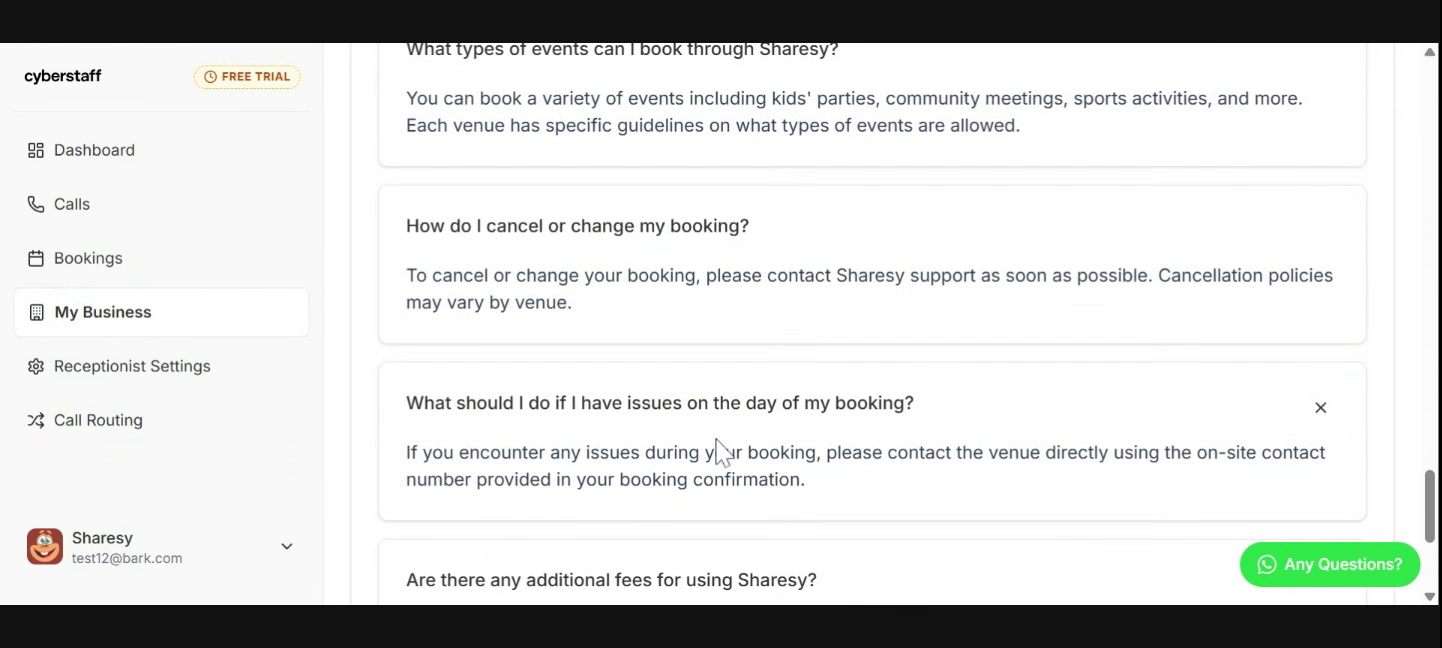Screen dimensions: 1442x648
Task: Click the FREE TRIAL badge
Action: (x=247, y=77)
